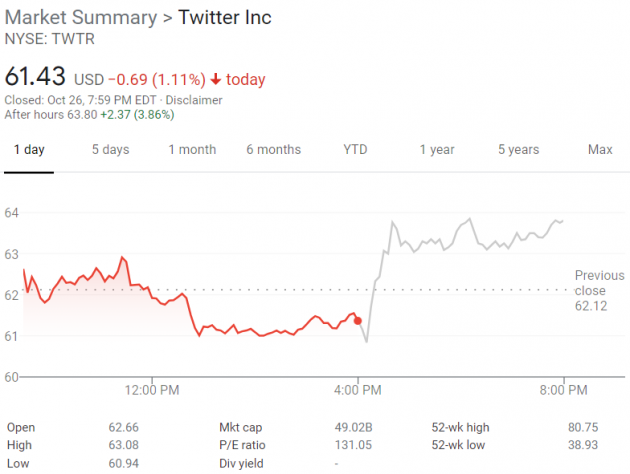Click the Market Summary breadcrumb
This screenshot has height=474, width=630.
coord(80,18)
